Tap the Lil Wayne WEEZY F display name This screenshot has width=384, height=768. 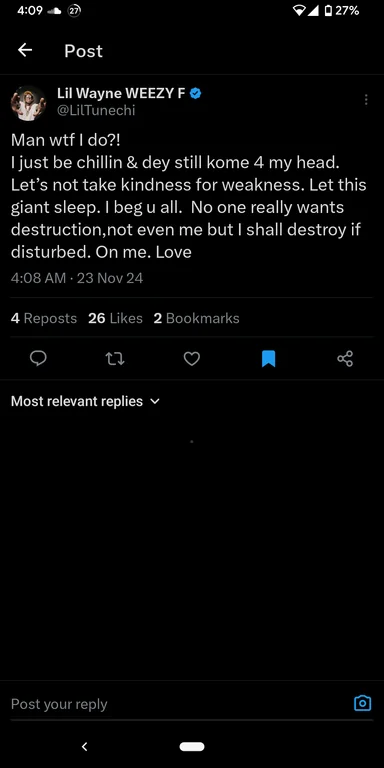click(x=121, y=93)
